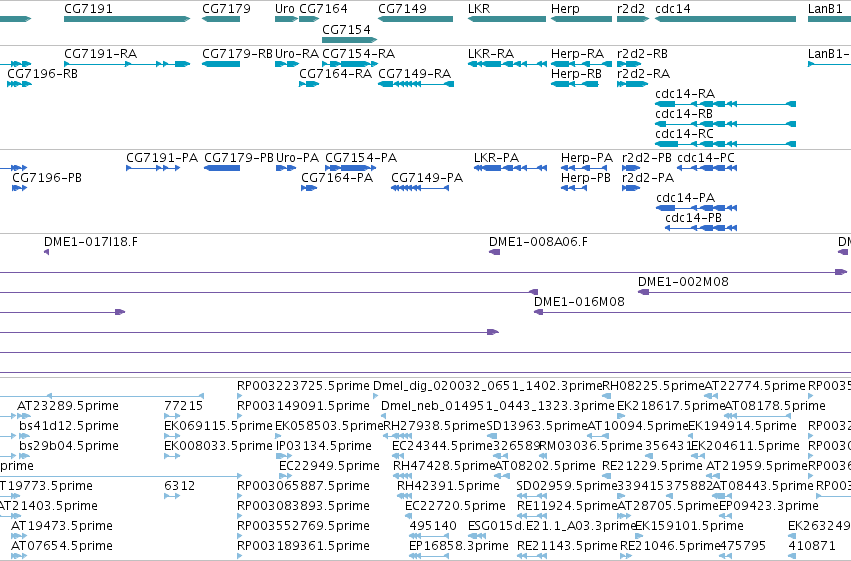The image size is (851, 561).
Task: Select protein CG7191-PA
Action: (162, 158)
